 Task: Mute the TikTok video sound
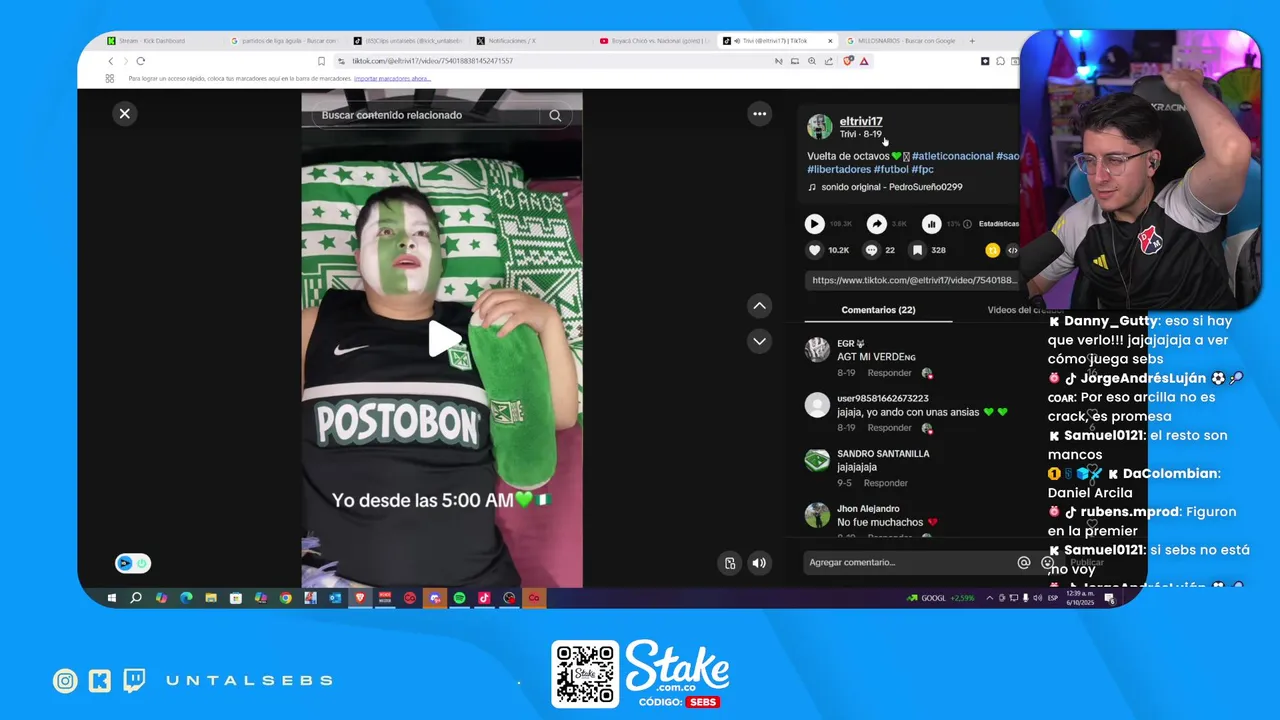click(759, 563)
